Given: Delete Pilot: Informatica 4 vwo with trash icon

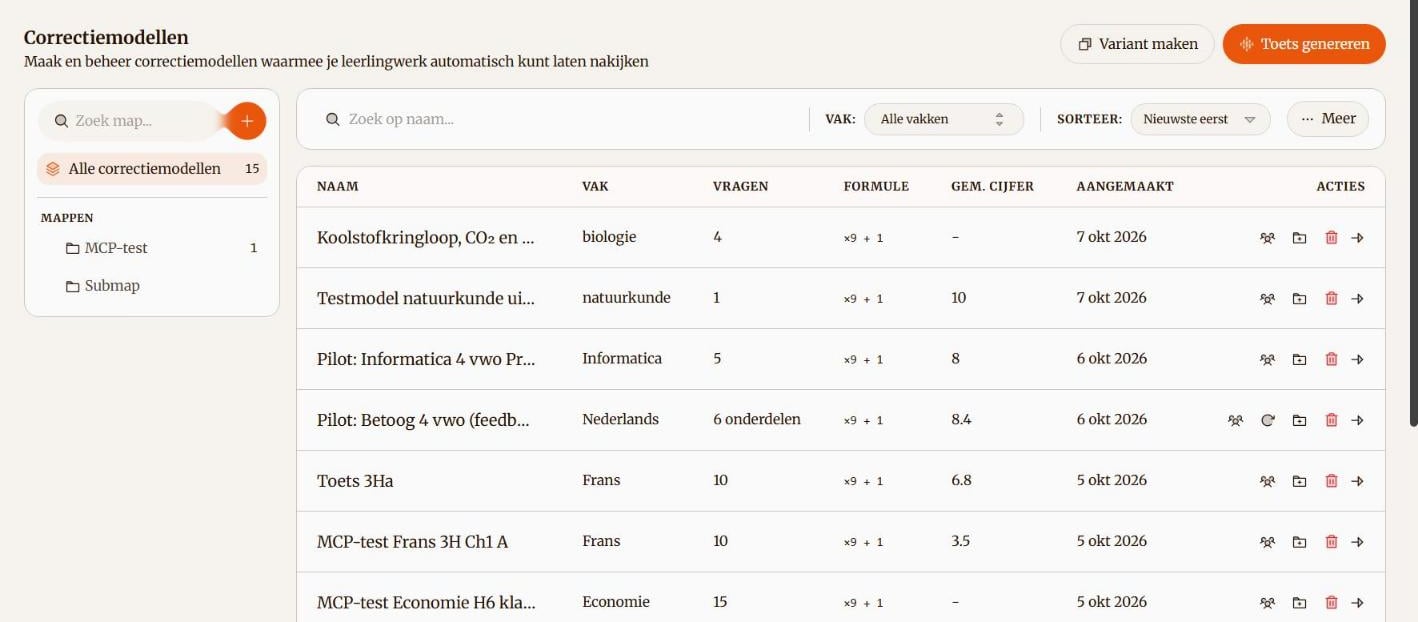Looking at the screenshot, I should point(1331,360).
